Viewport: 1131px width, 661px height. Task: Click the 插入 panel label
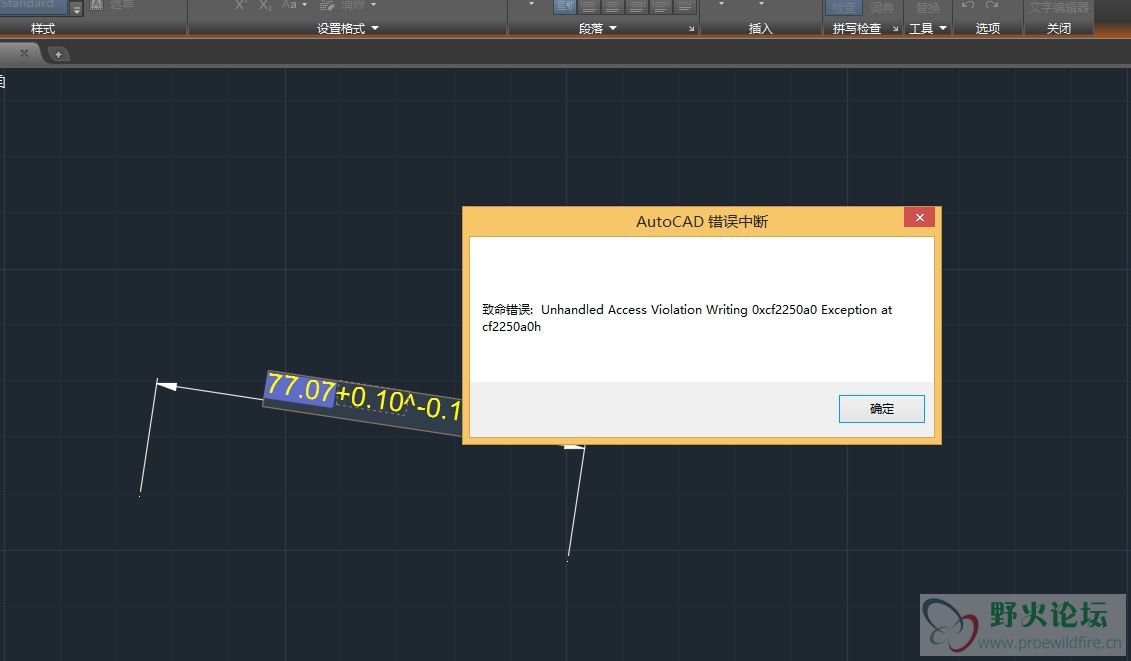point(760,28)
